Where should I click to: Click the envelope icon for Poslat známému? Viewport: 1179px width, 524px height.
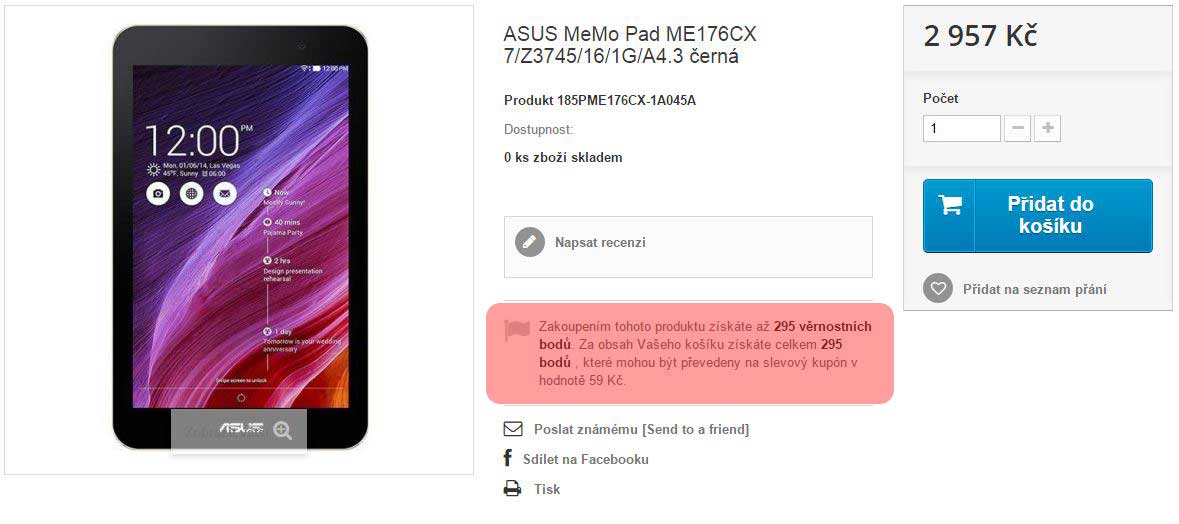513,429
